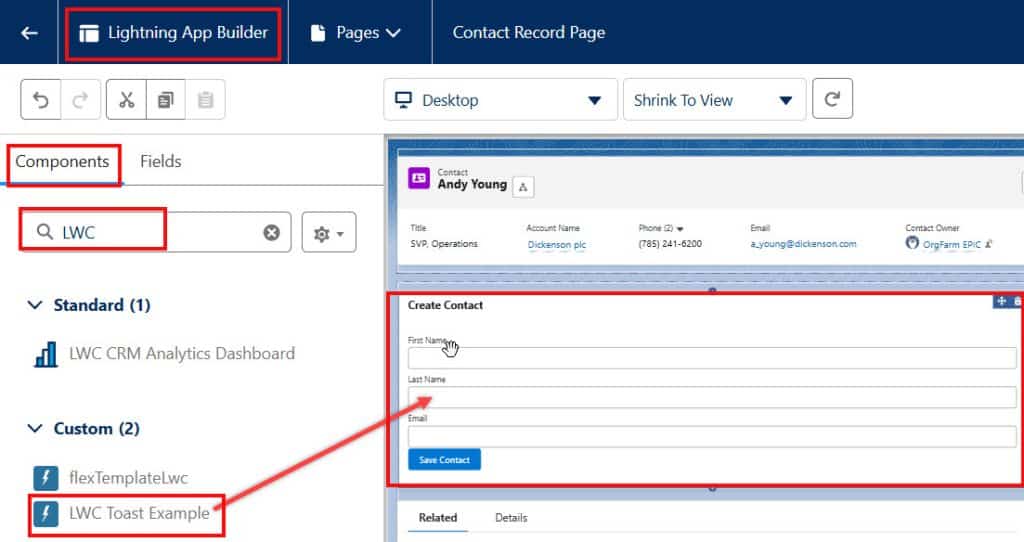Collapse the Custom (2) section
The height and width of the screenshot is (542, 1024).
(35, 428)
